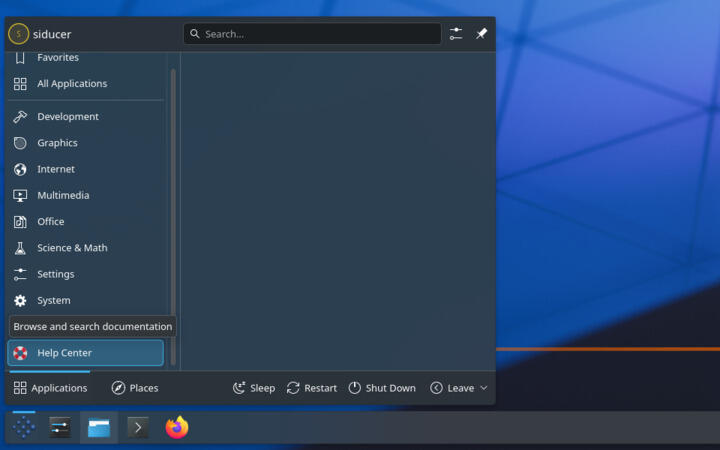Click the Graphics category icon
Image resolution: width=720 pixels, height=450 pixels.
pos(20,143)
